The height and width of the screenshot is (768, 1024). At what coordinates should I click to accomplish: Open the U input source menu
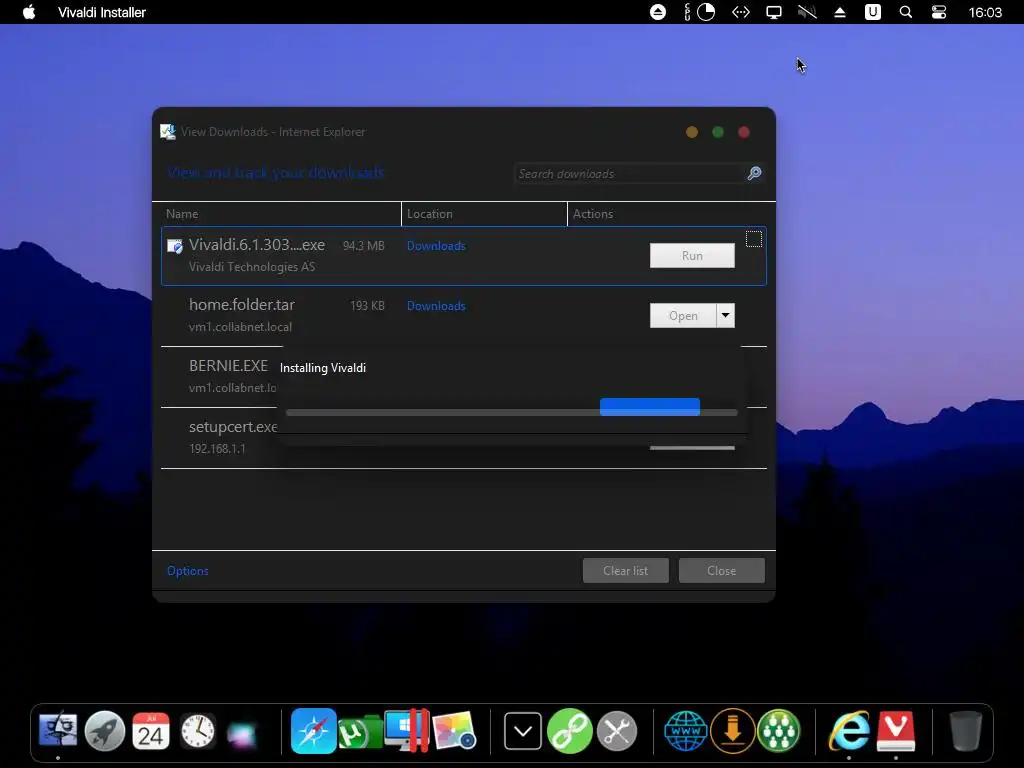pyautogui.click(x=872, y=12)
